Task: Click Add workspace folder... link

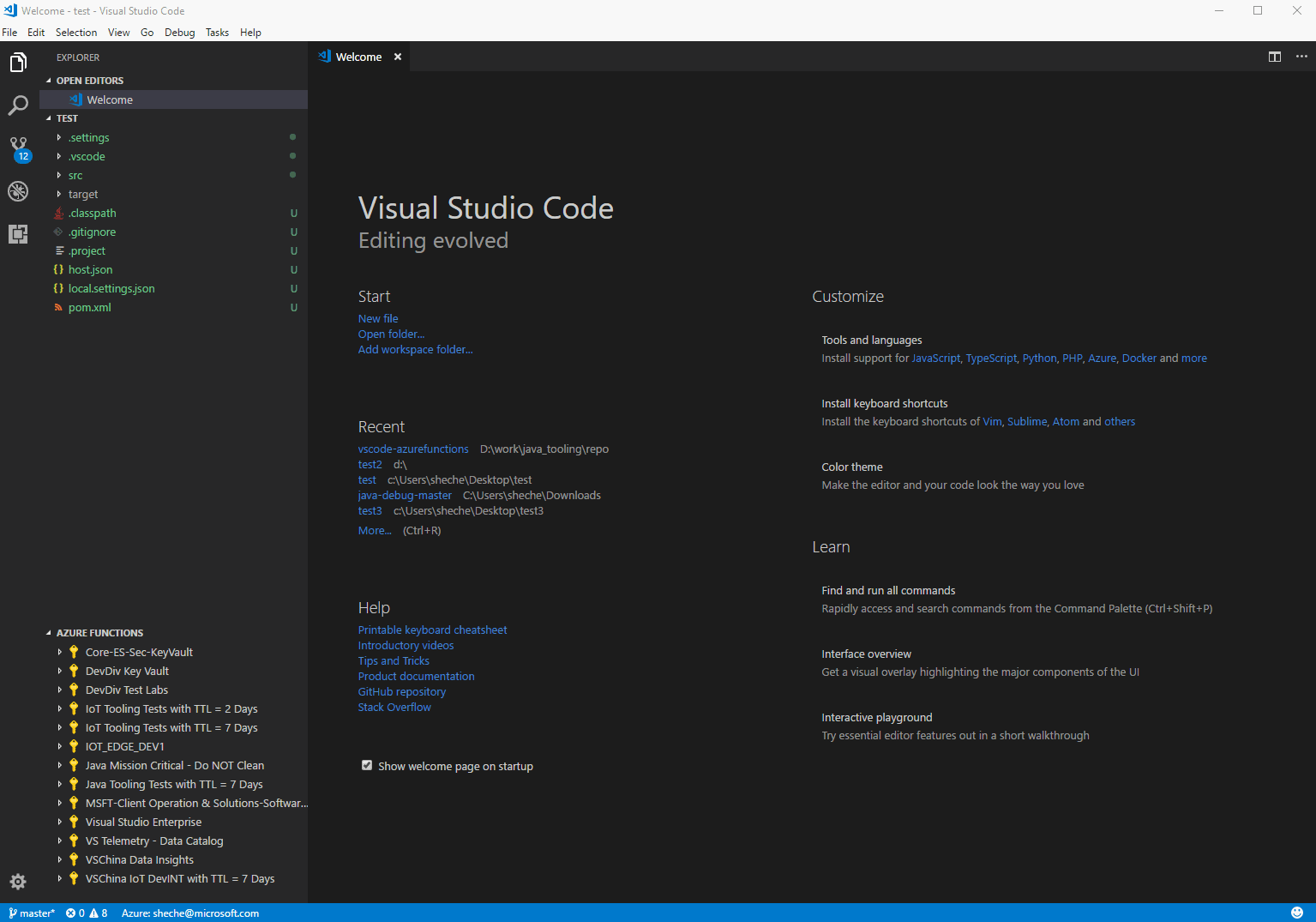Action: click(416, 349)
